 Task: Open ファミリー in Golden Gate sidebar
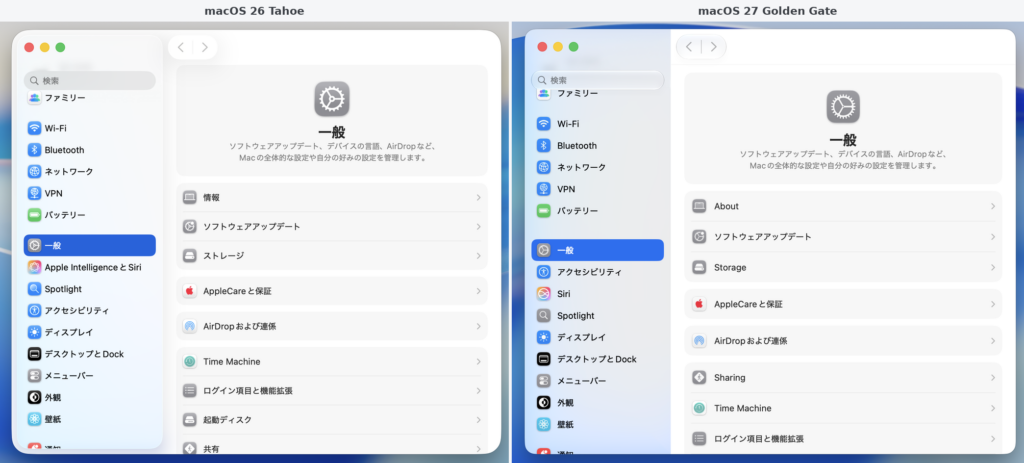coord(598,93)
